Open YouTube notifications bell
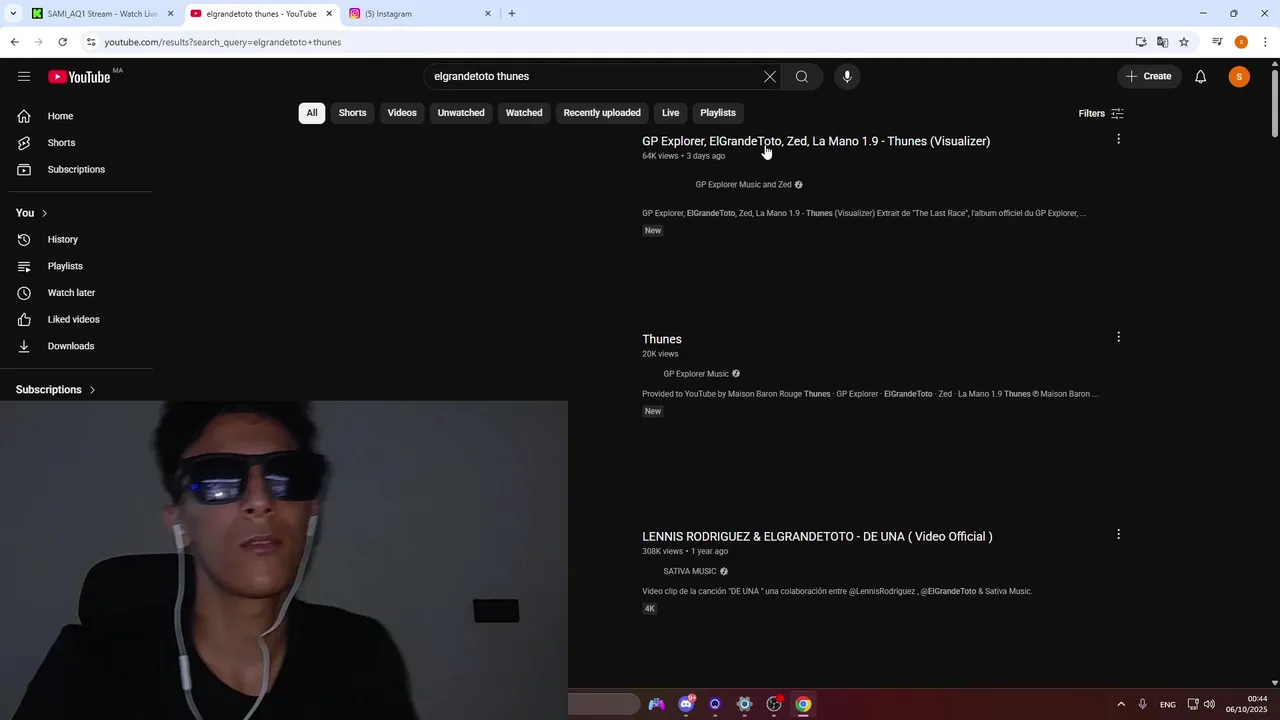Screen dimensions: 1280x720 coord(1201,77)
